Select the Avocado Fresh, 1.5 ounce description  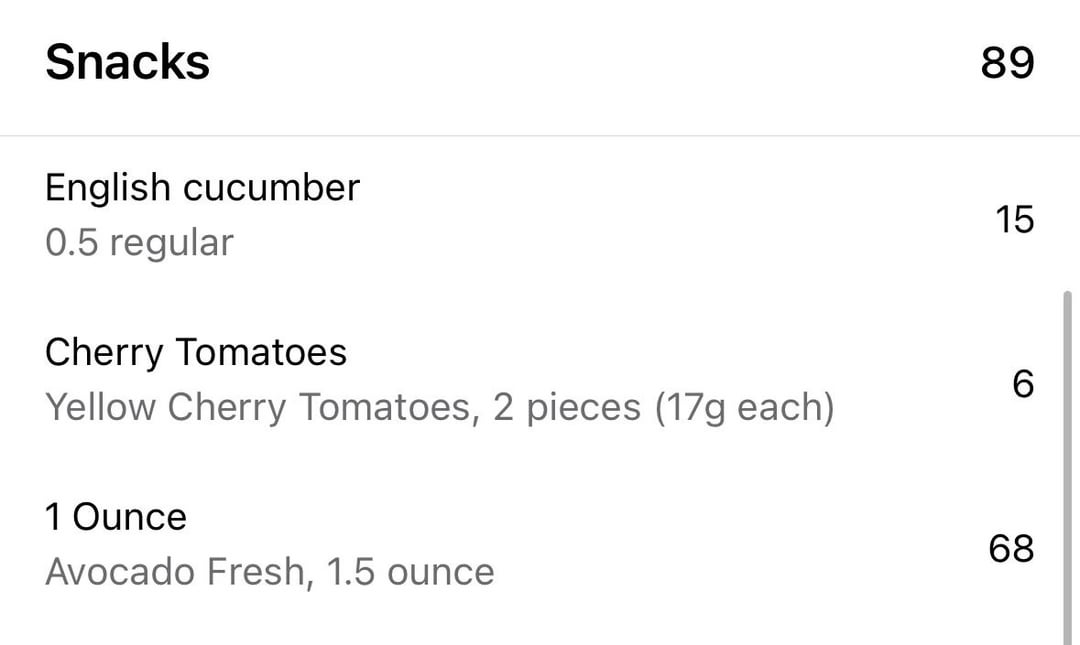pyautogui.click(x=270, y=572)
